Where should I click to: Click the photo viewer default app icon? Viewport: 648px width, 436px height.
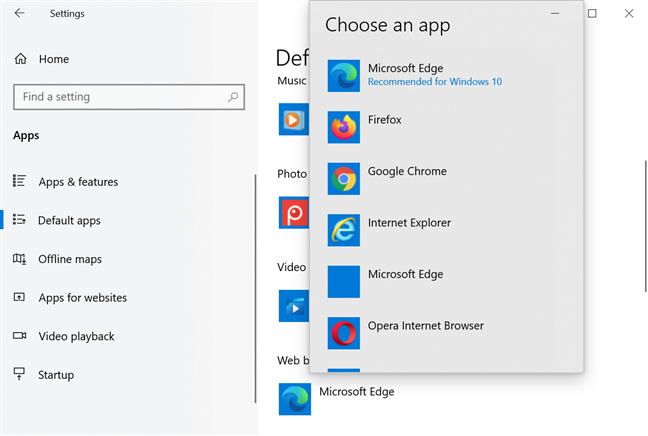point(293,212)
